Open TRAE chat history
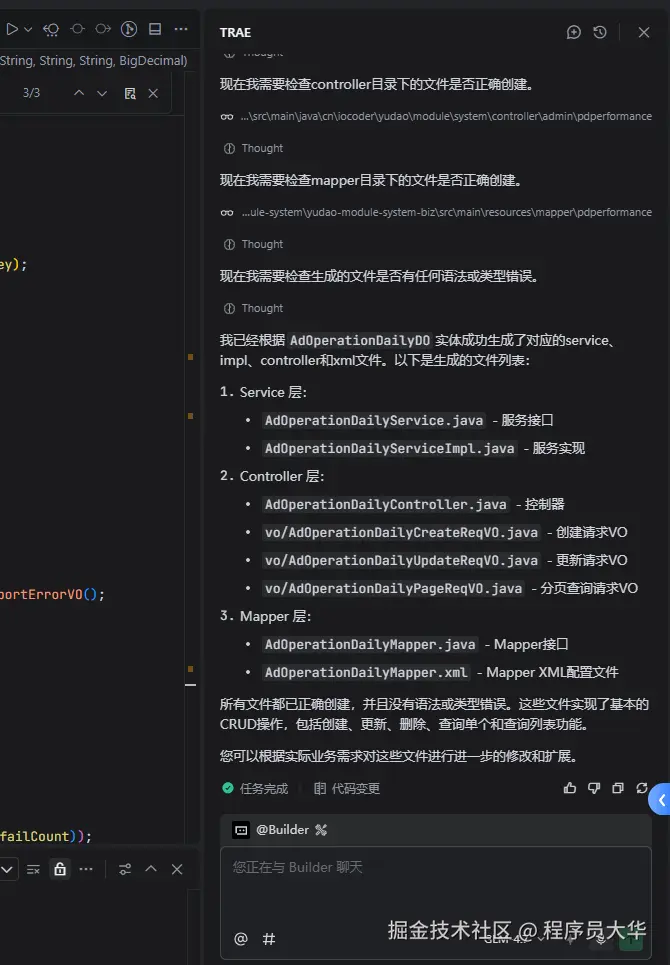Image resolution: width=670 pixels, height=965 pixels. pos(600,32)
